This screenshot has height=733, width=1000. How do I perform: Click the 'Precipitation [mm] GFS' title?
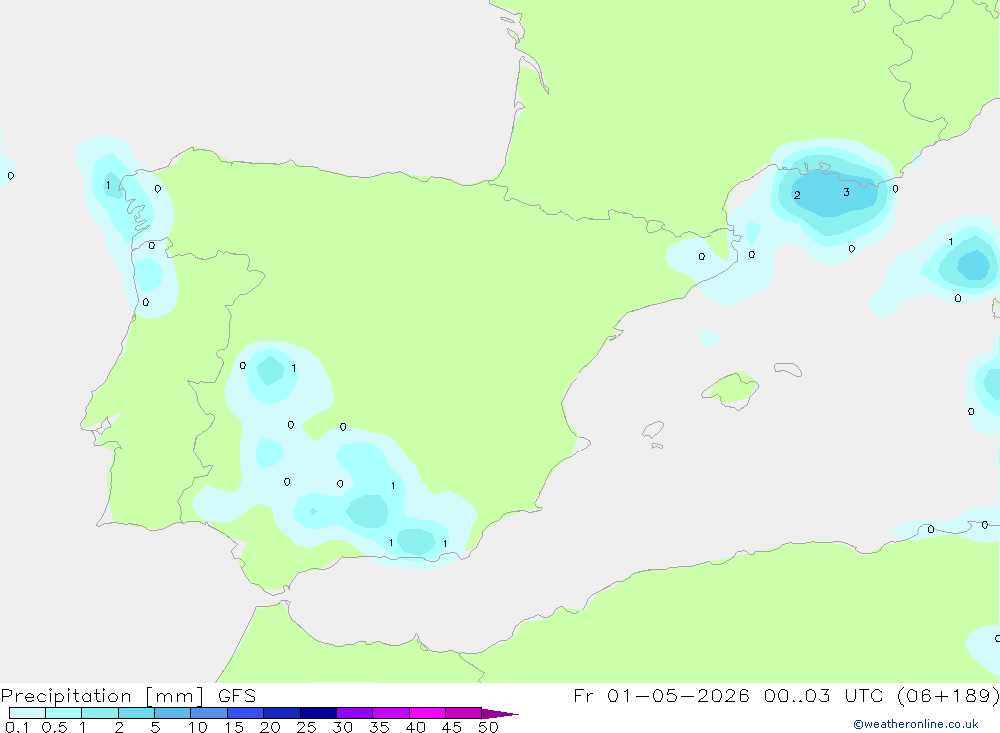click(128, 695)
